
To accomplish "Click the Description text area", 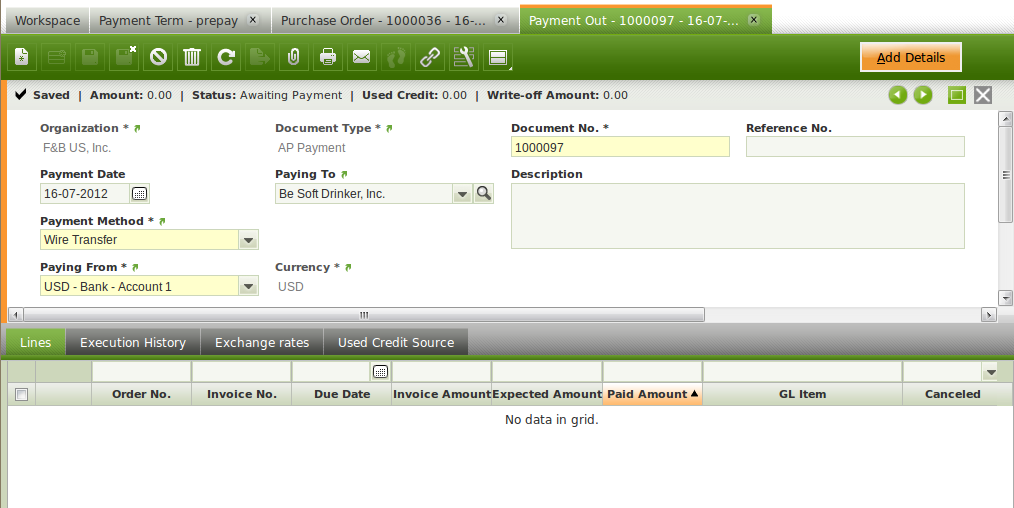I will tap(737, 215).
